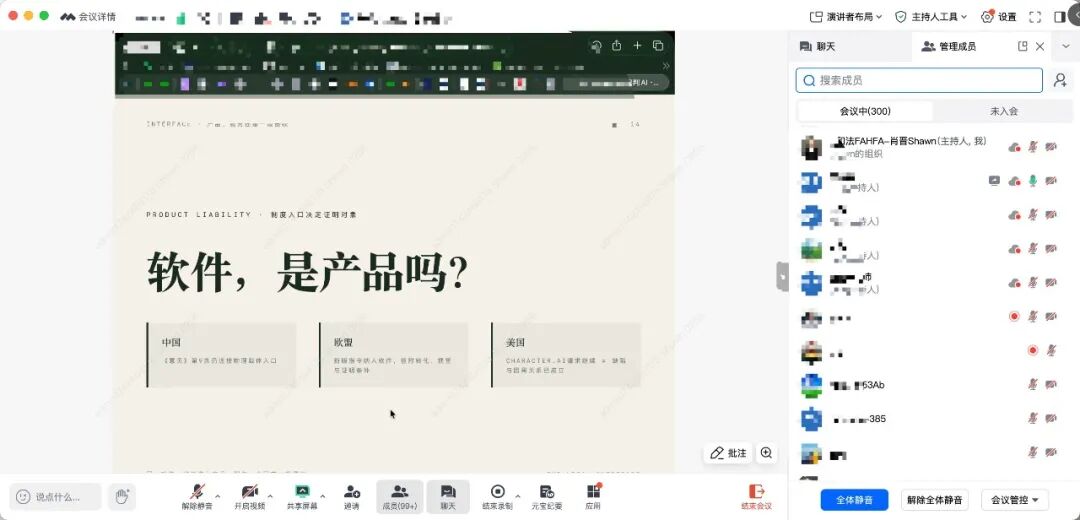Click the zoom magnifier icon beside 批注
This screenshot has height=520, width=1080.
tap(766, 453)
